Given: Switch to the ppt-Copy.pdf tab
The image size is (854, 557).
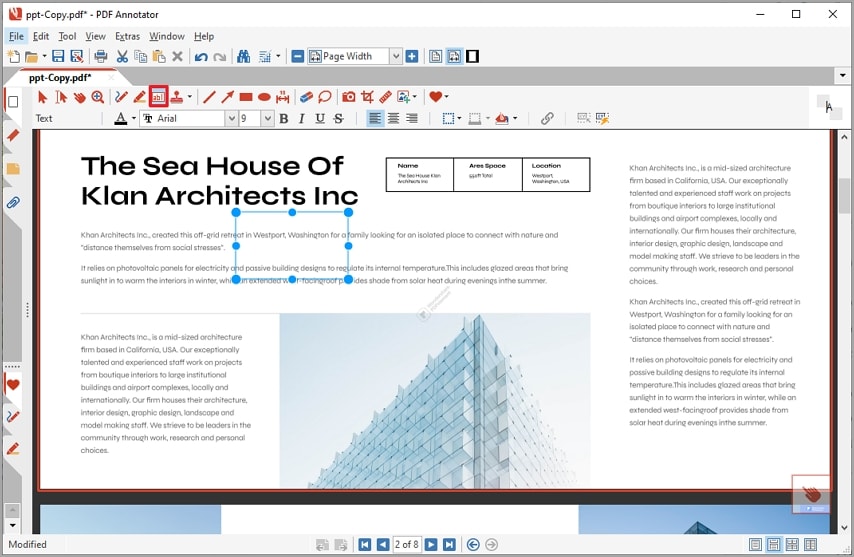Looking at the screenshot, I should coord(60,77).
